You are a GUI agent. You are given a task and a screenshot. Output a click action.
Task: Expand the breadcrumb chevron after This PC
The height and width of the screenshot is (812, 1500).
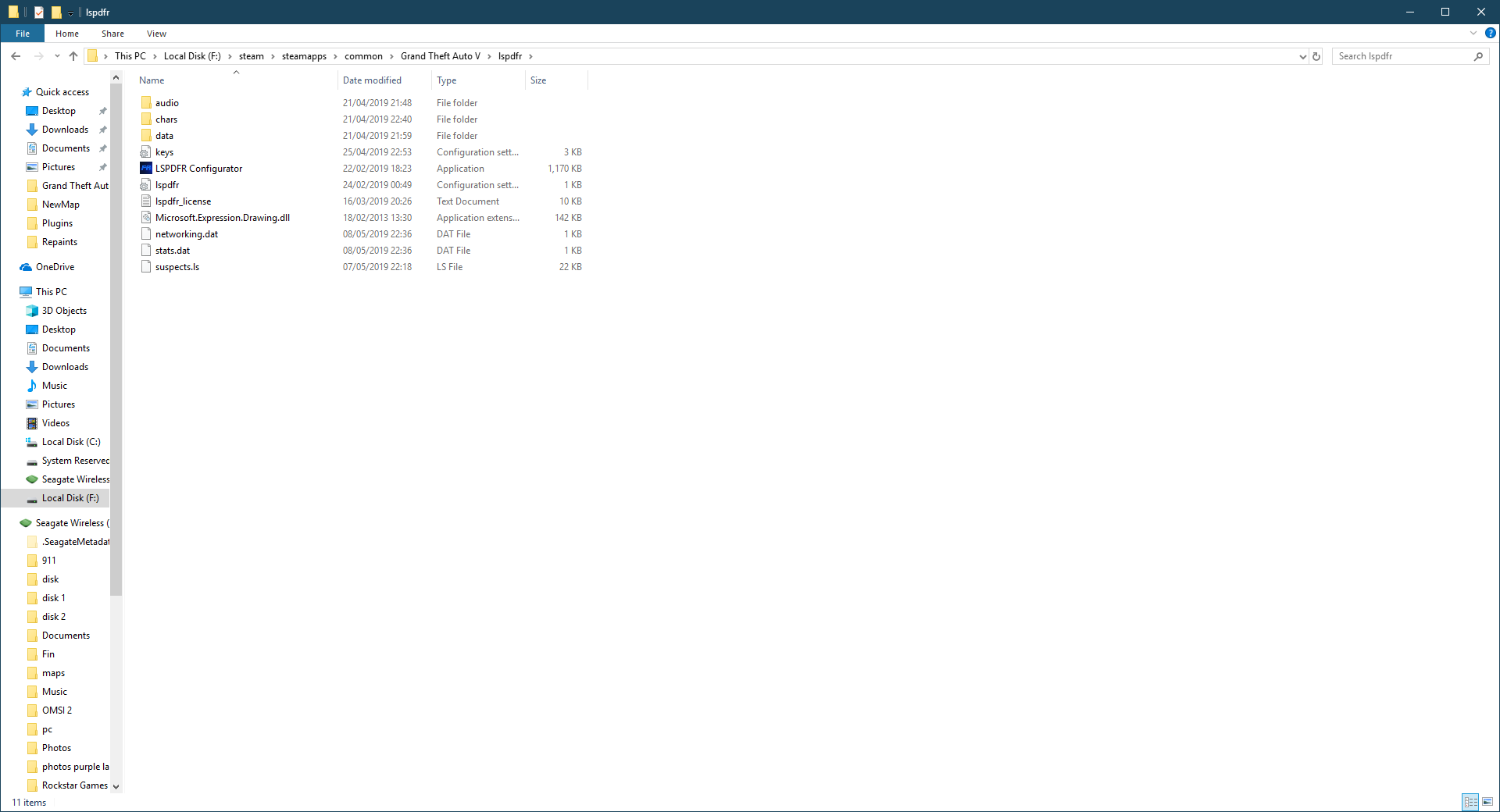(x=155, y=56)
